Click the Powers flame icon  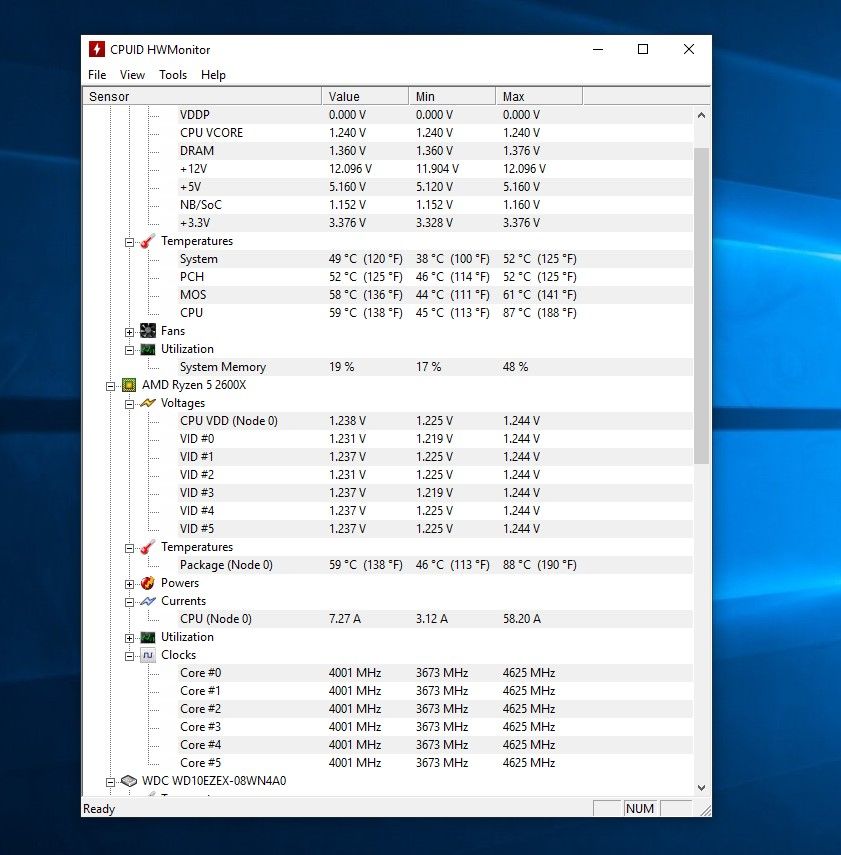(x=148, y=583)
